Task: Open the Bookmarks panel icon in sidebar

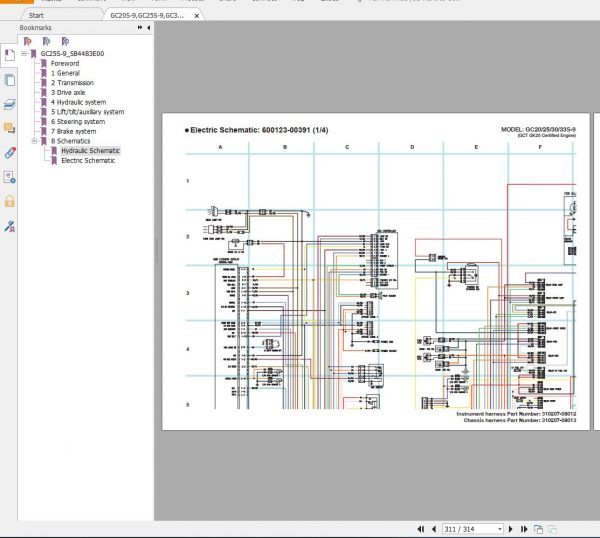Action: pyautogui.click(x=9, y=55)
